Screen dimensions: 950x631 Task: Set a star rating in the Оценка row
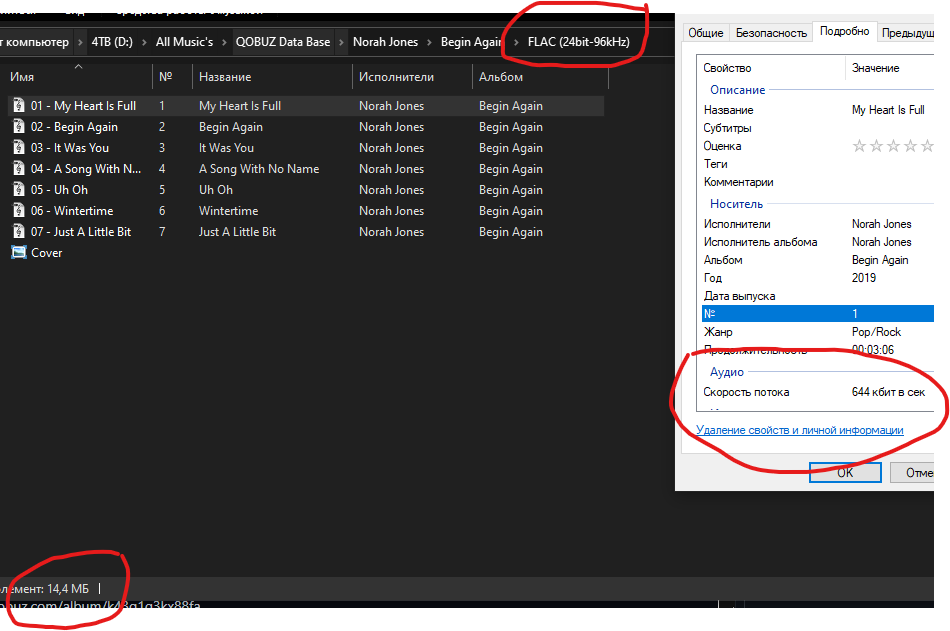point(892,145)
